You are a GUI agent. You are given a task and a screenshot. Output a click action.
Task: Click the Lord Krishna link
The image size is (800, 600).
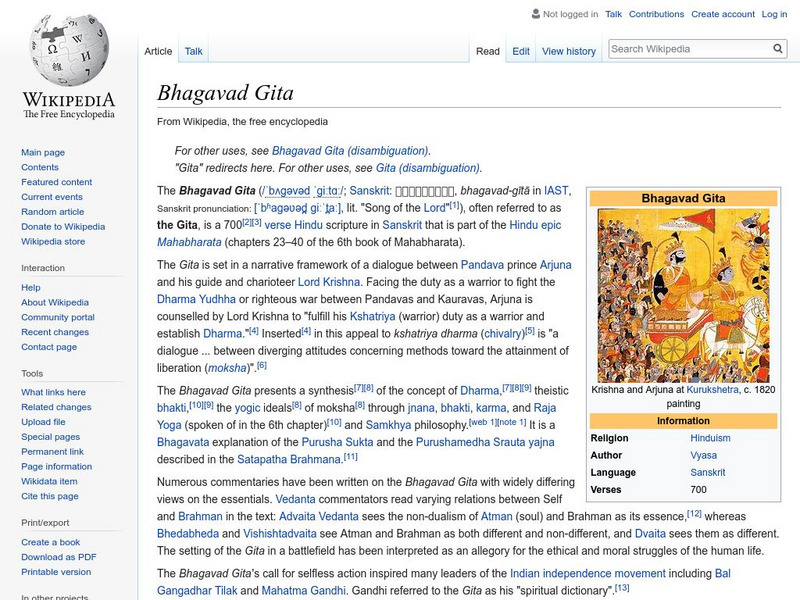(329, 282)
